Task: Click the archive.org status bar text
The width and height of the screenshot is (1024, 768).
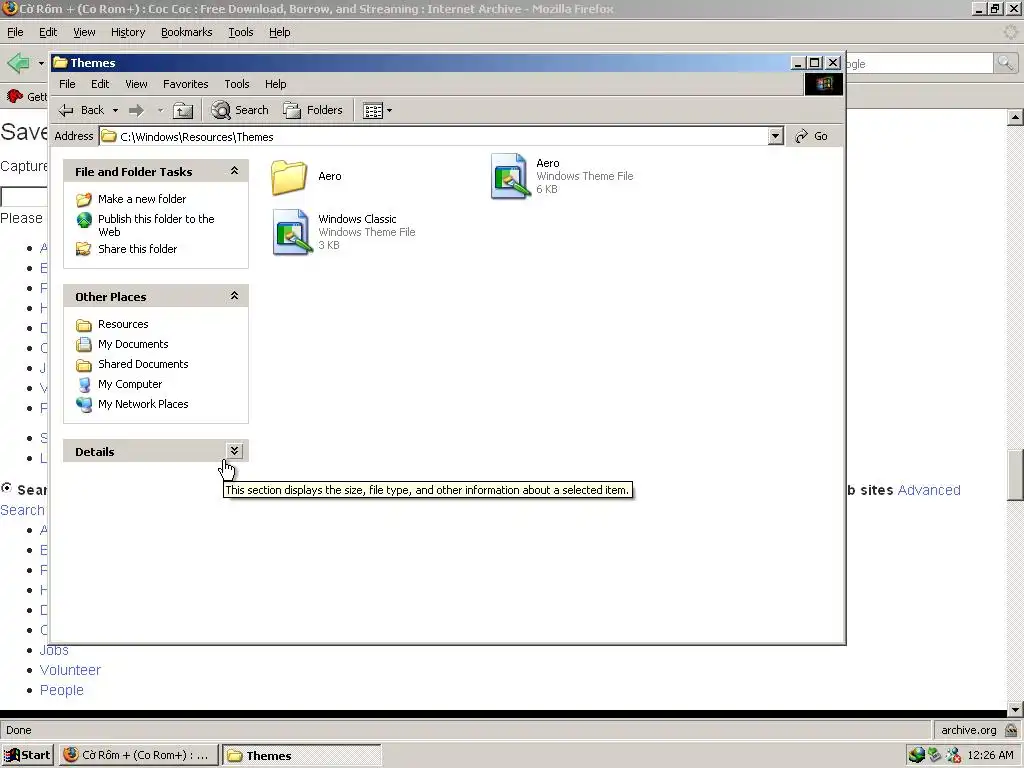Action: click(x=968, y=730)
